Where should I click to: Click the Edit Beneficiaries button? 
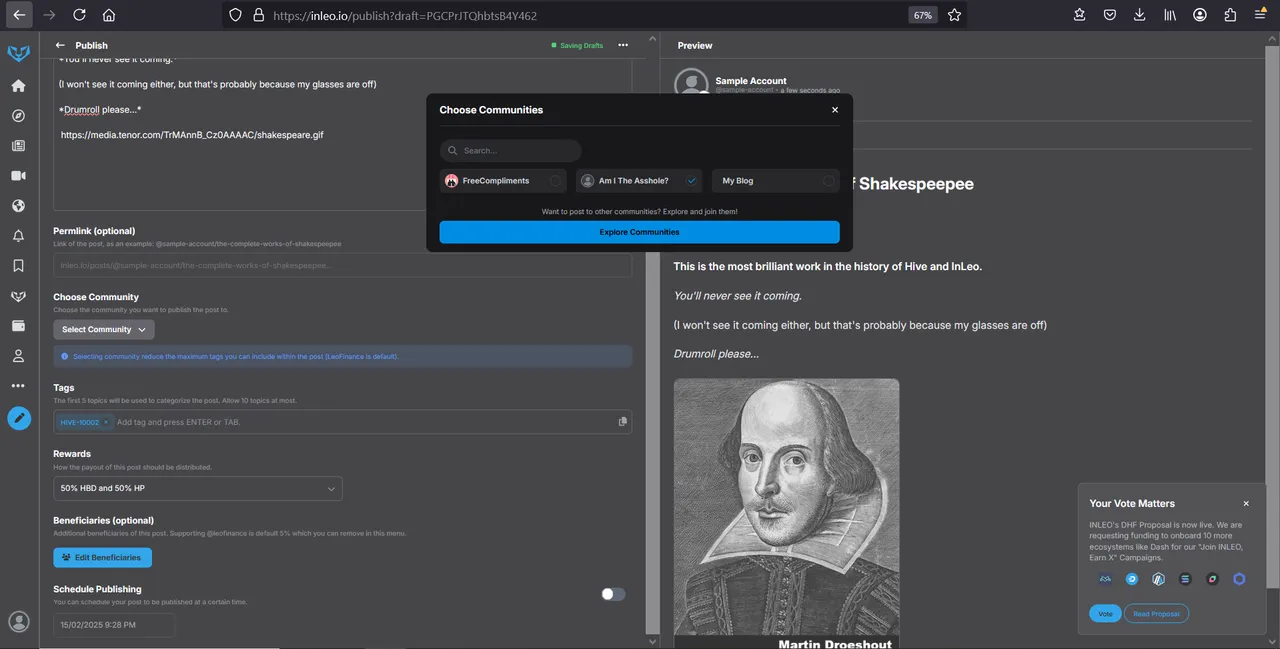tap(102, 557)
